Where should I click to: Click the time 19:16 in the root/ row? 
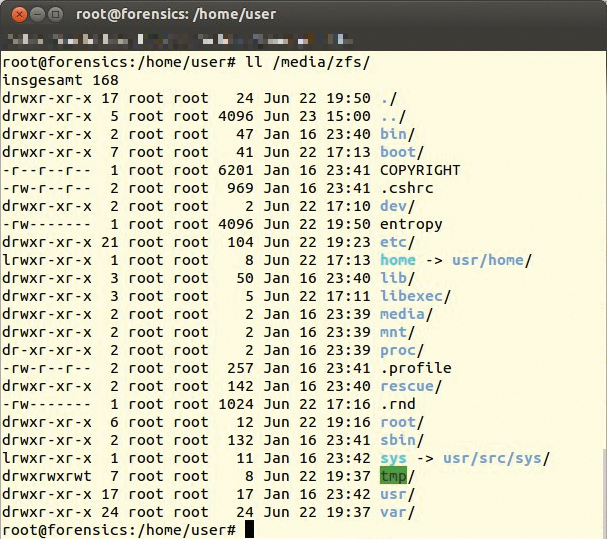tap(348, 422)
